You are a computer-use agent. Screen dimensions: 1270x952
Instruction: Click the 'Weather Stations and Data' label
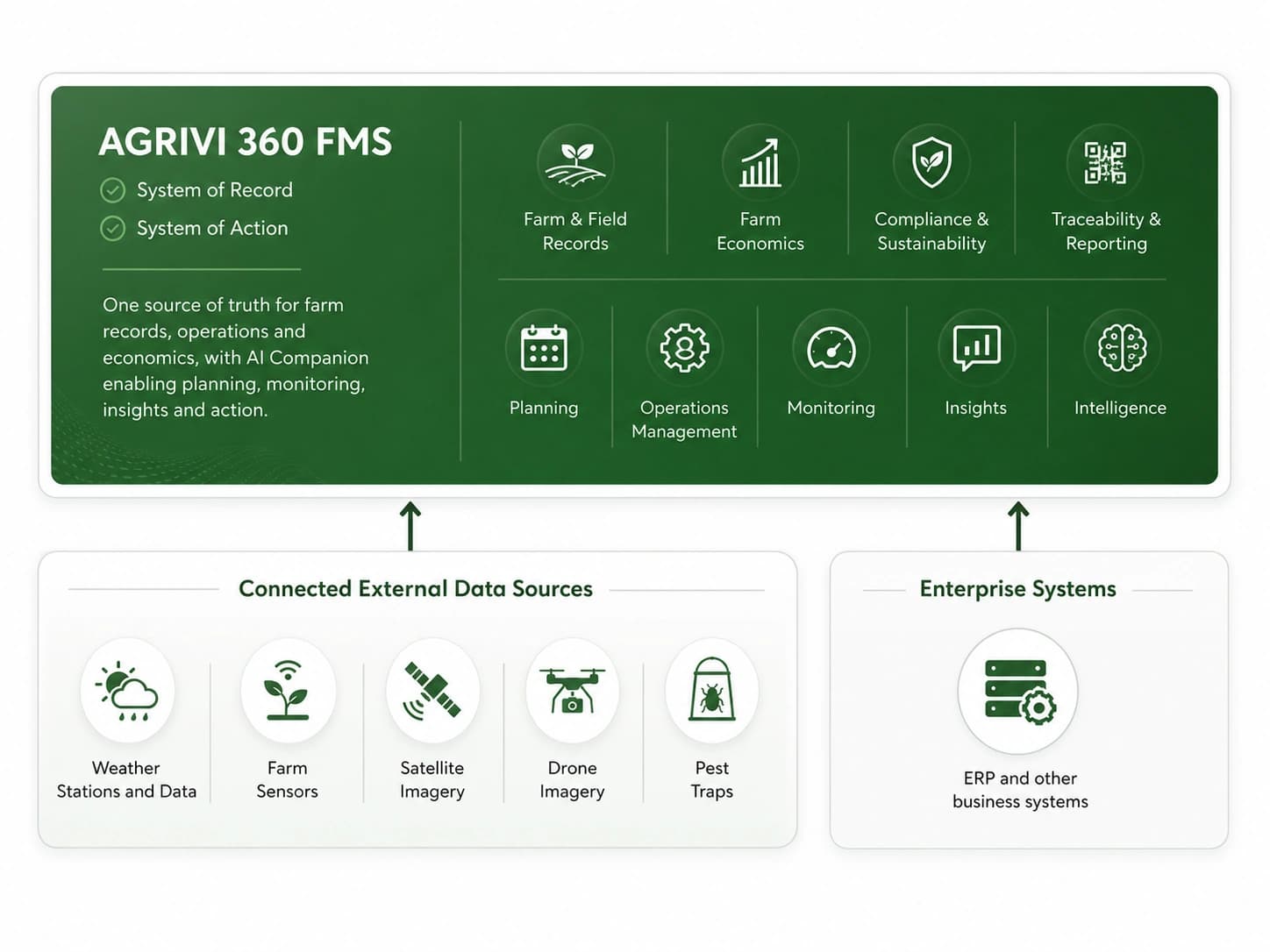(x=126, y=779)
